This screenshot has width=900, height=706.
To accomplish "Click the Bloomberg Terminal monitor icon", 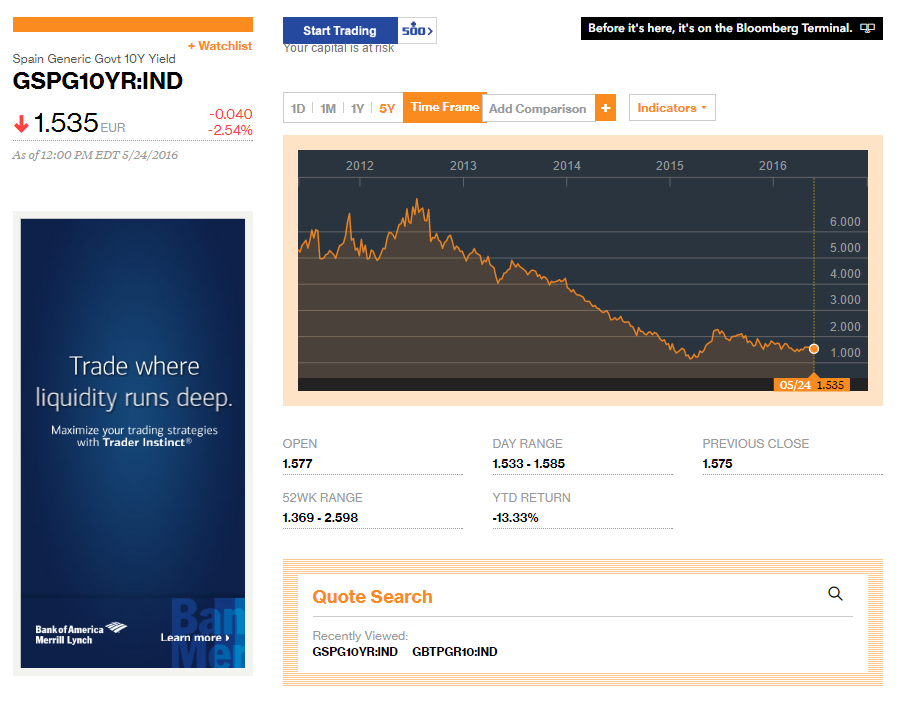I will click(867, 28).
